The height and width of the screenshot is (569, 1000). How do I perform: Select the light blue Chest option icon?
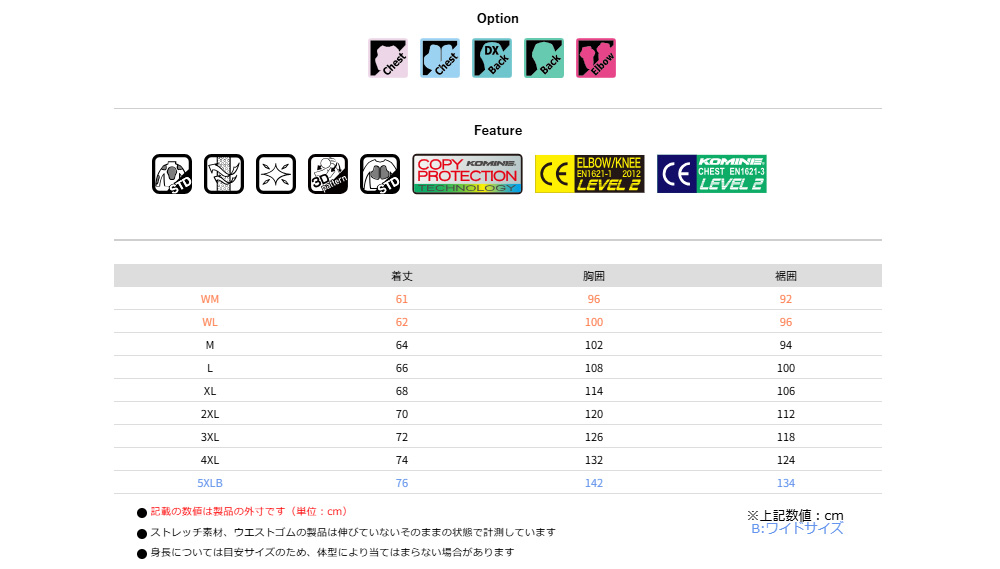click(440, 58)
